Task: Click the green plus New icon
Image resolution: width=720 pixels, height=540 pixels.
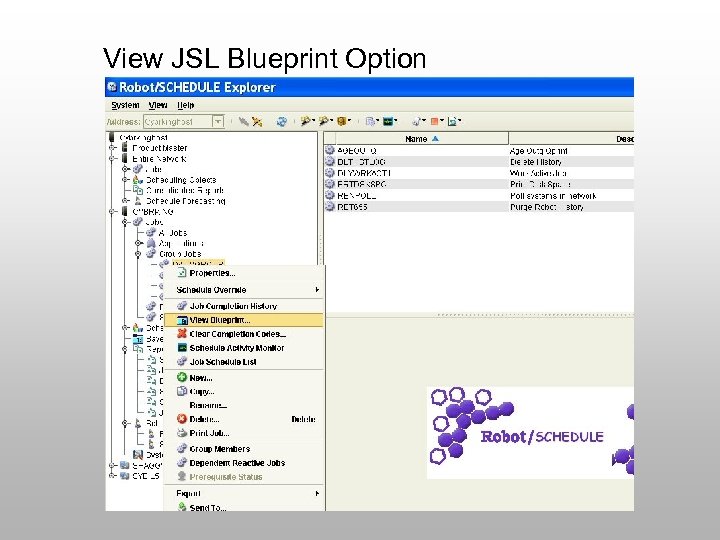Action: [x=182, y=377]
